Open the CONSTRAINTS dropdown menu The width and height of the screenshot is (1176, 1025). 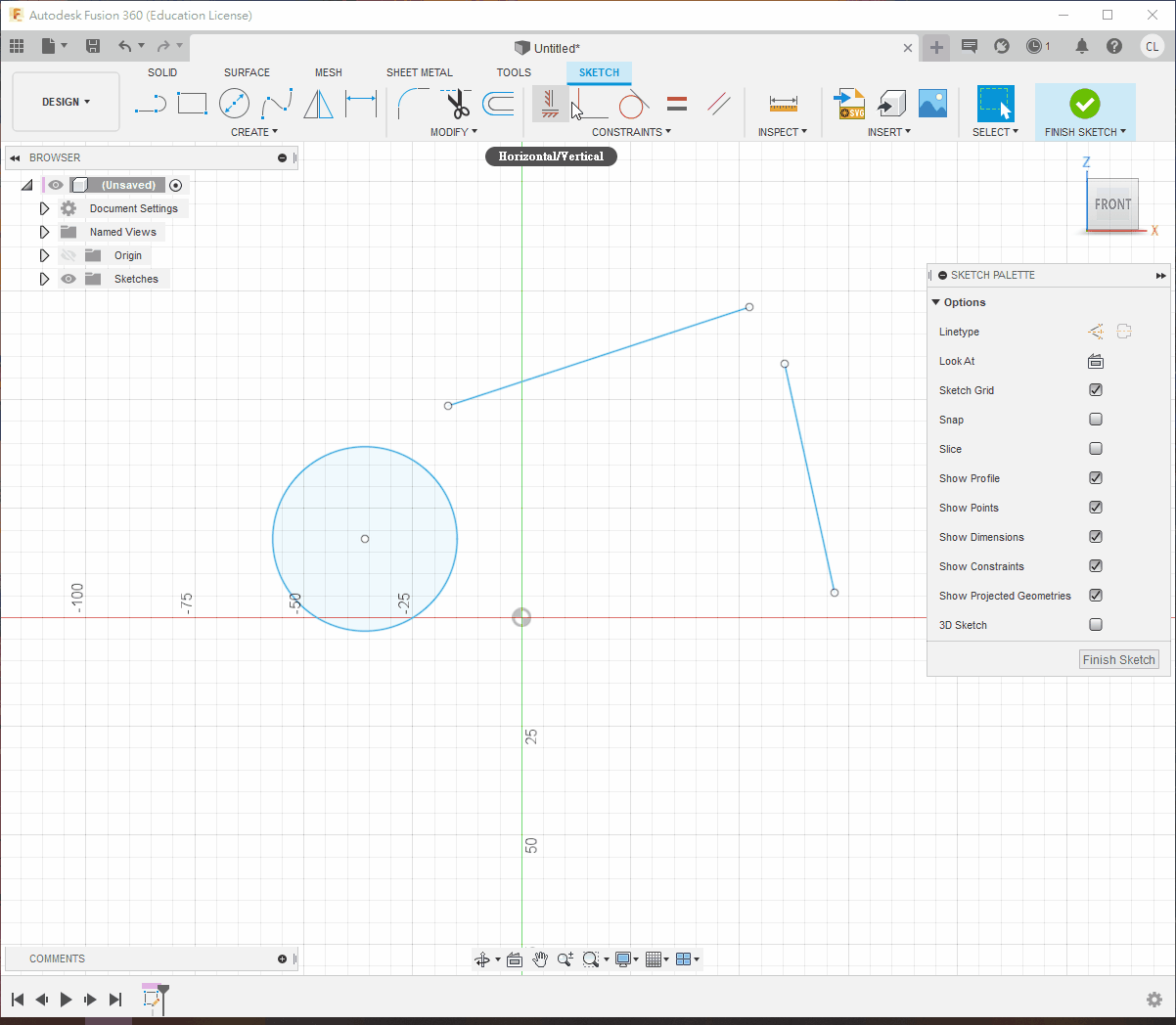pos(631,131)
